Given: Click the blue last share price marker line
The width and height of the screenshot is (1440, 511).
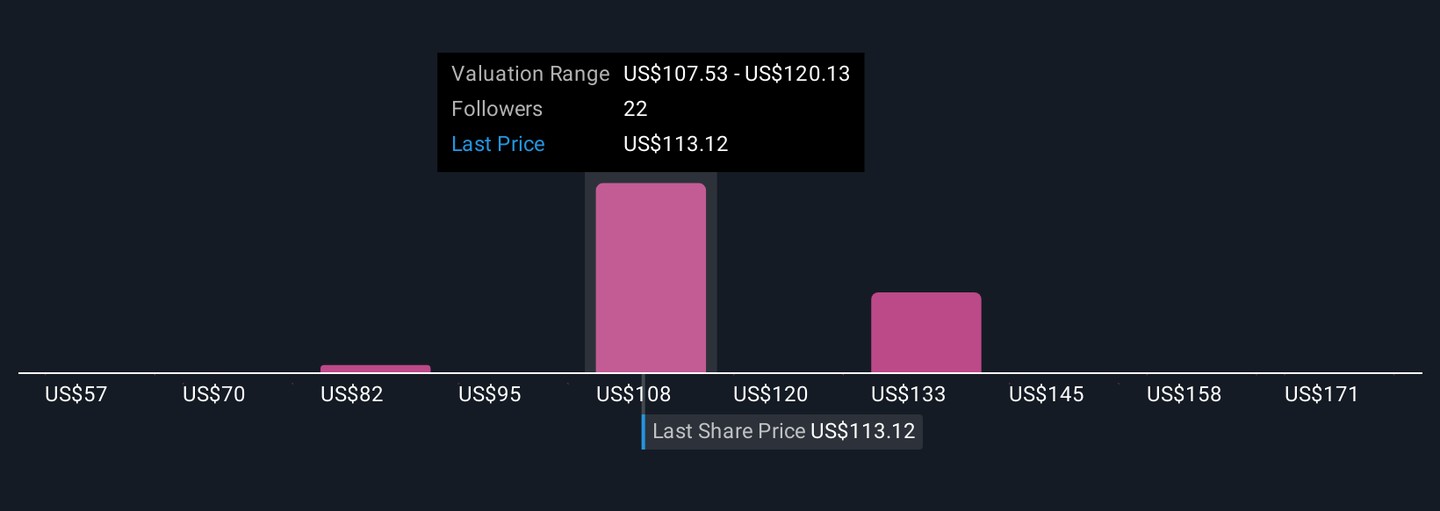Looking at the screenshot, I should (643, 431).
